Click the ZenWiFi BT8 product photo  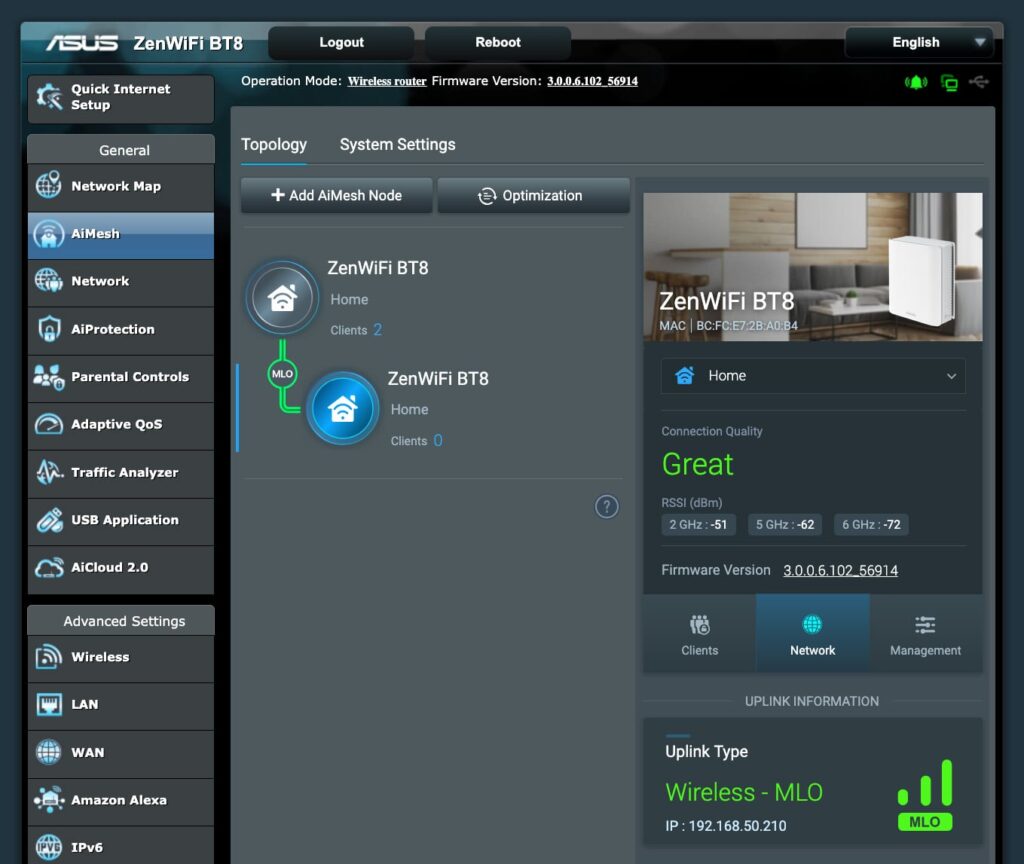pyautogui.click(x=812, y=266)
